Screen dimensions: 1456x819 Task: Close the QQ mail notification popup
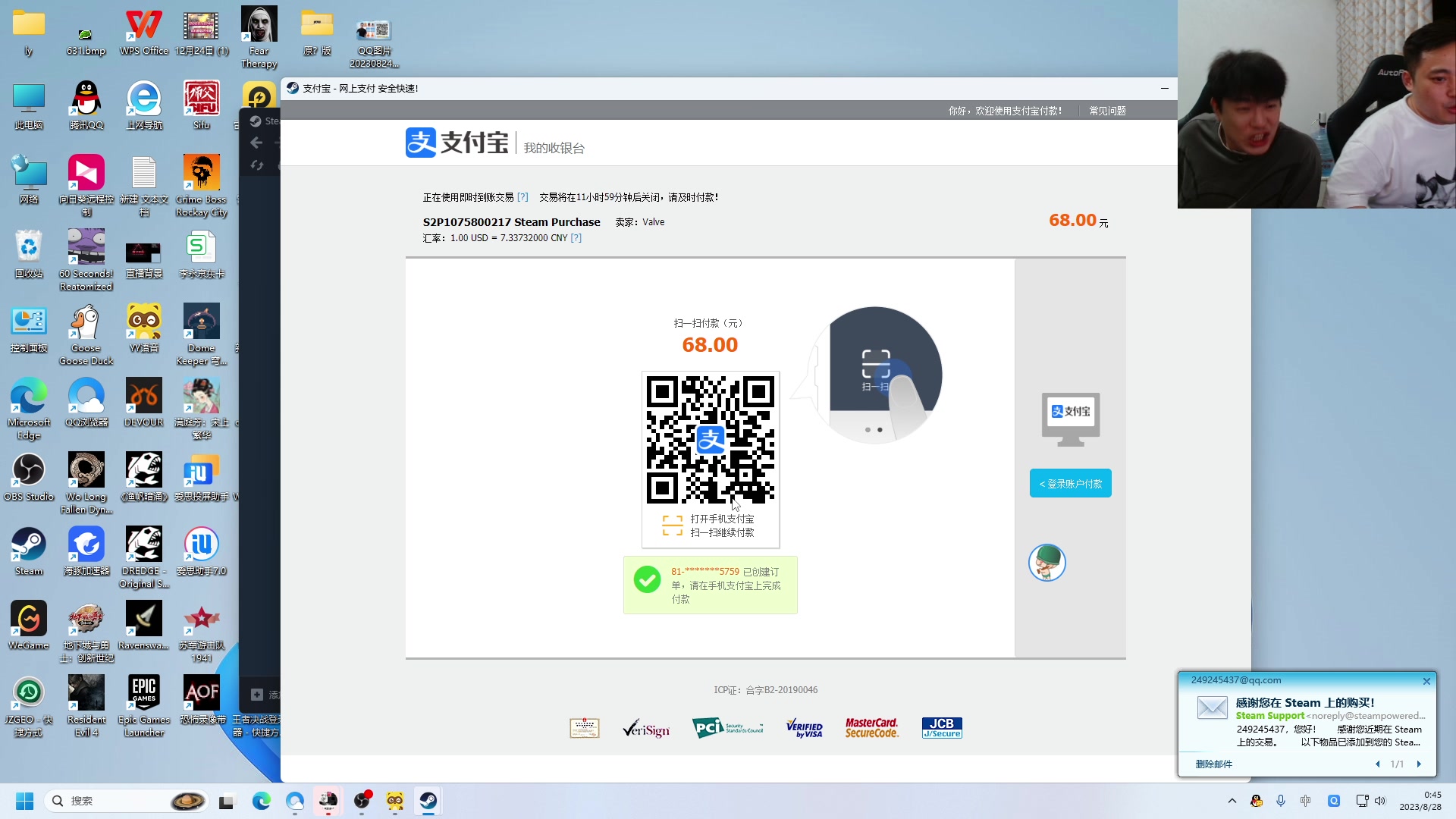[x=1426, y=681]
